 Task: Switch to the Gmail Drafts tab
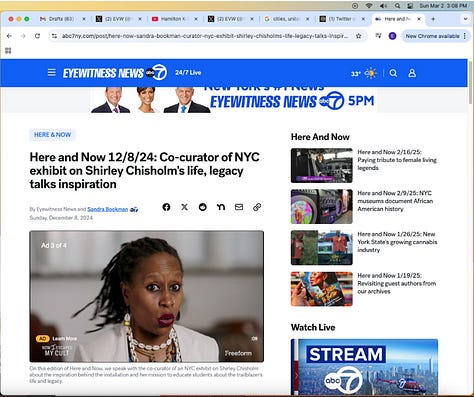pos(62,19)
